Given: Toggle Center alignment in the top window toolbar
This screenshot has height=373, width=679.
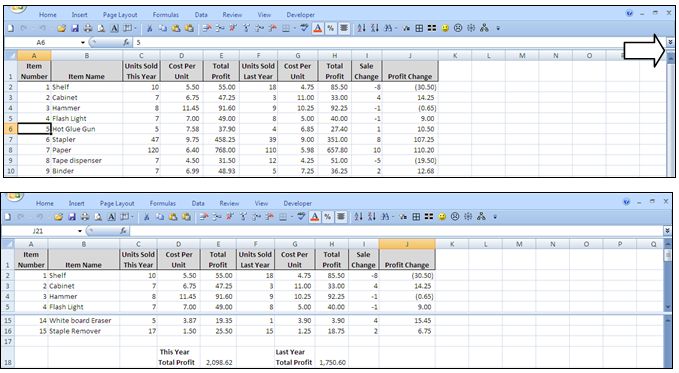Looking at the screenshot, I should tap(344, 28).
